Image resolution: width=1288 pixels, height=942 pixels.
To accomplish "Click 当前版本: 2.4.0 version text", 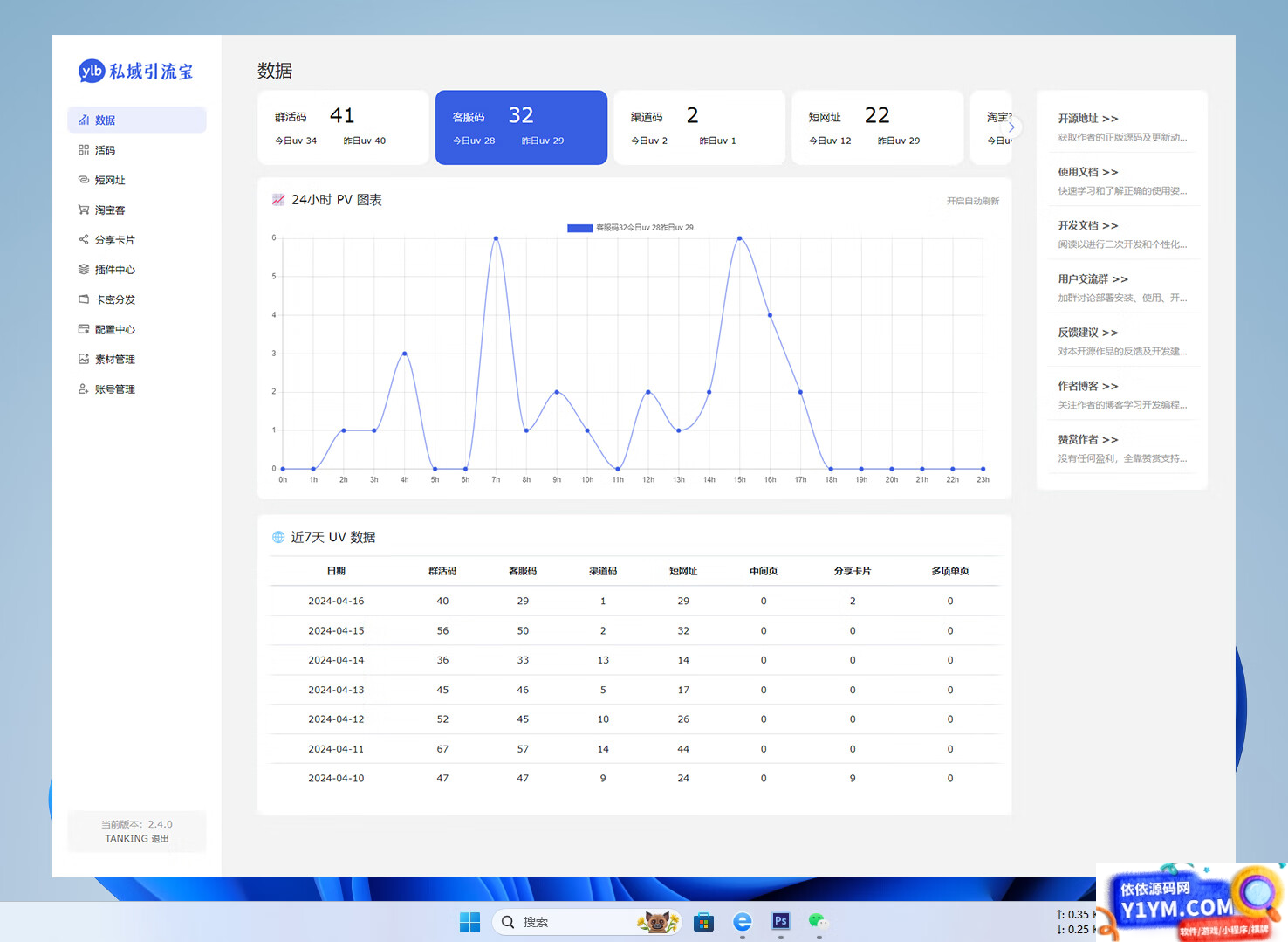I will coord(137,824).
